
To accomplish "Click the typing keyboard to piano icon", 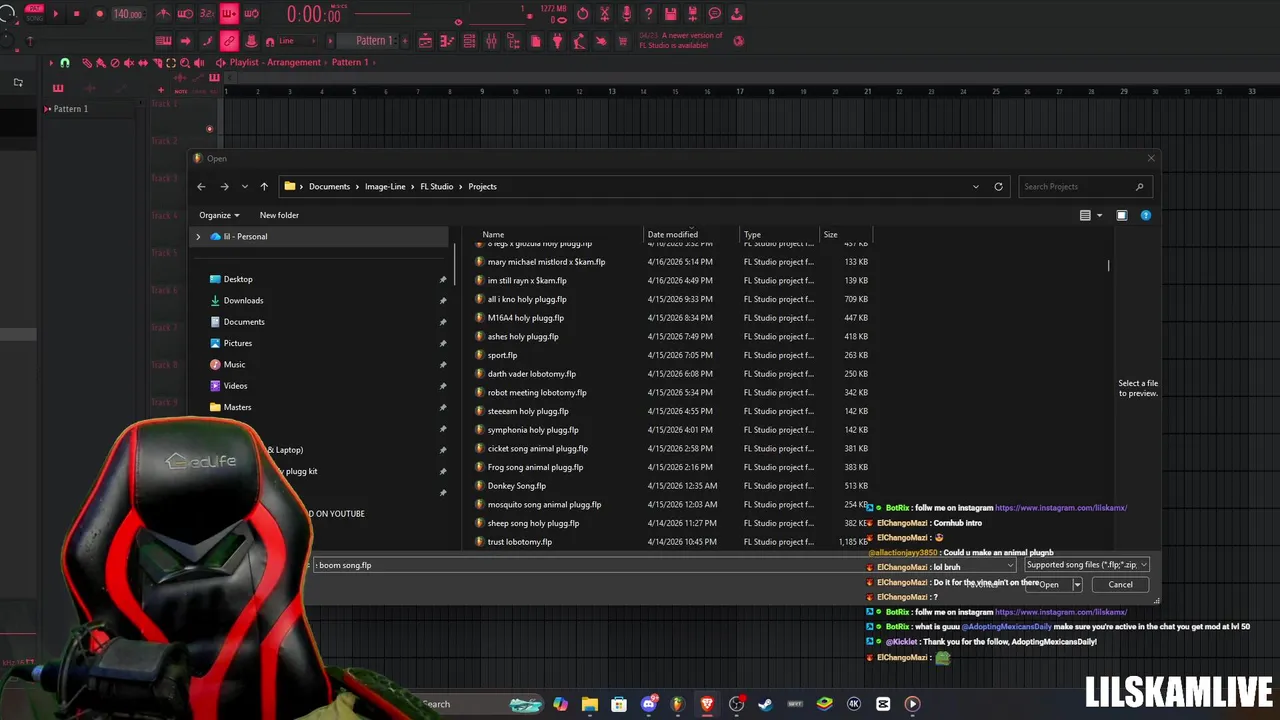I will pos(163,41).
